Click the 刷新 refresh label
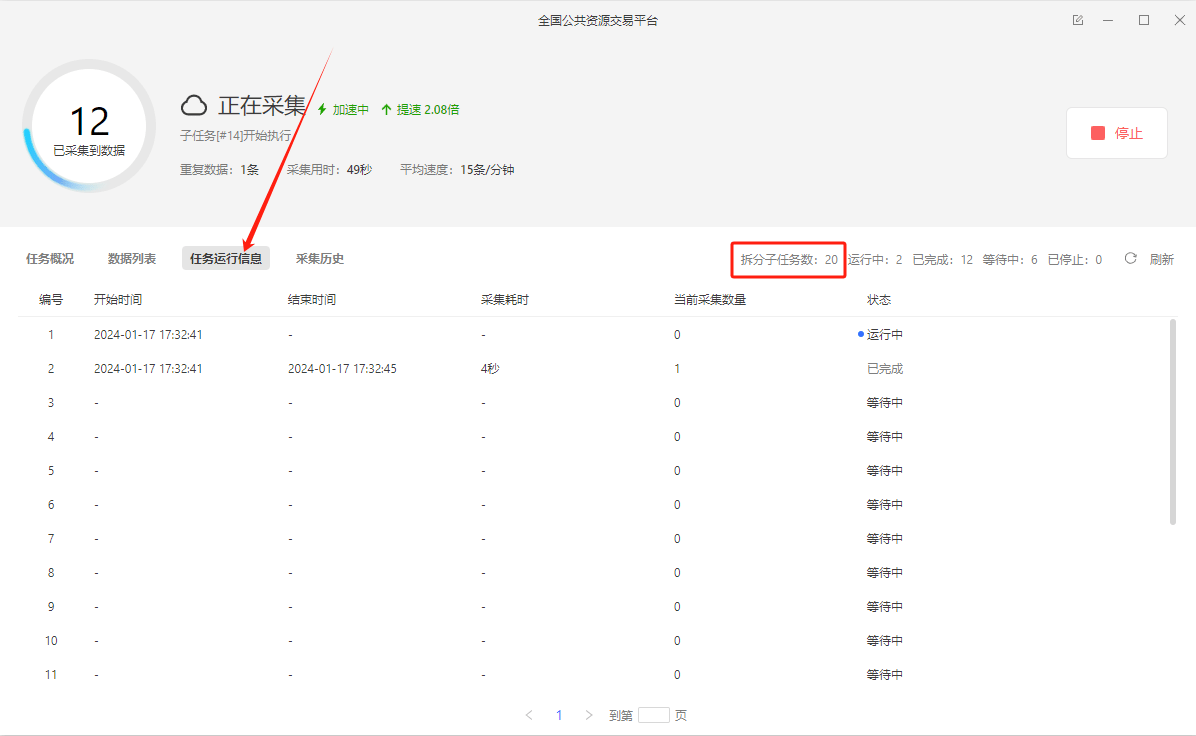This screenshot has width=1196, height=736. point(1162,259)
